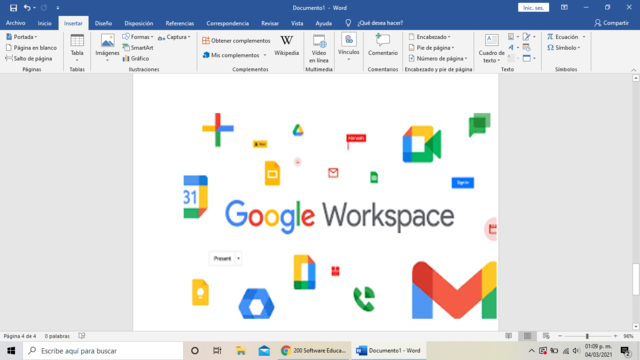This screenshot has width=640, height=360.
Task: Click the 0 palabras word count
Action: tap(57, 336)
